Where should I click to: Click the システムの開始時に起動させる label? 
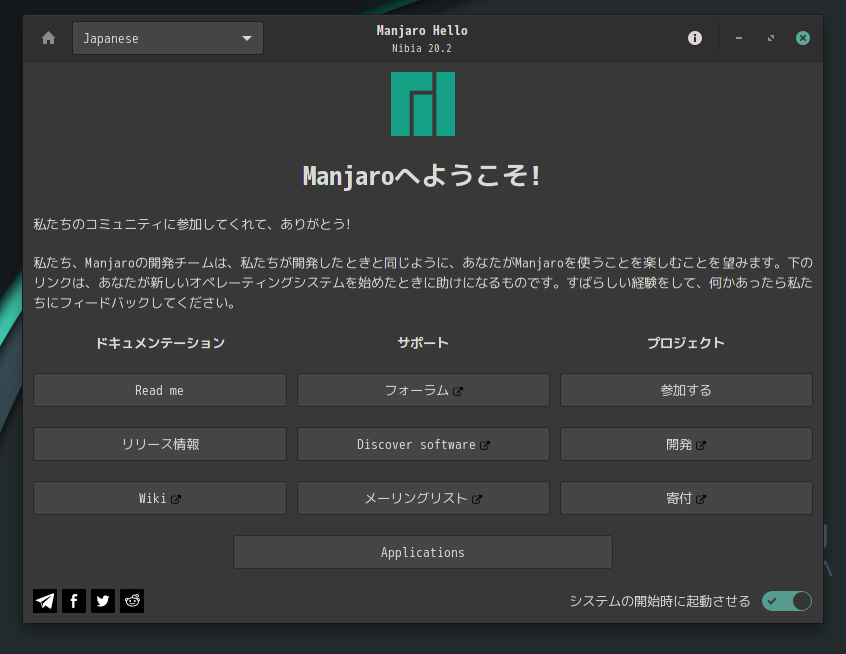660,601
